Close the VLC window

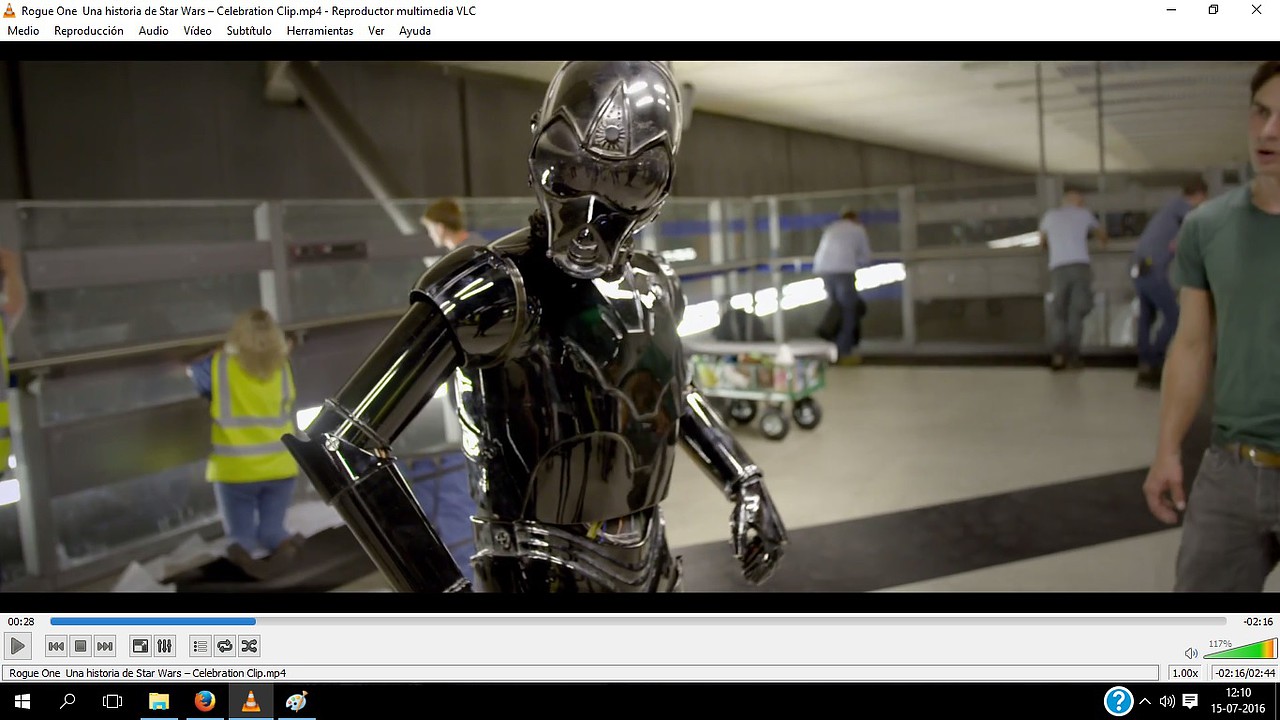coord(1257,10)
